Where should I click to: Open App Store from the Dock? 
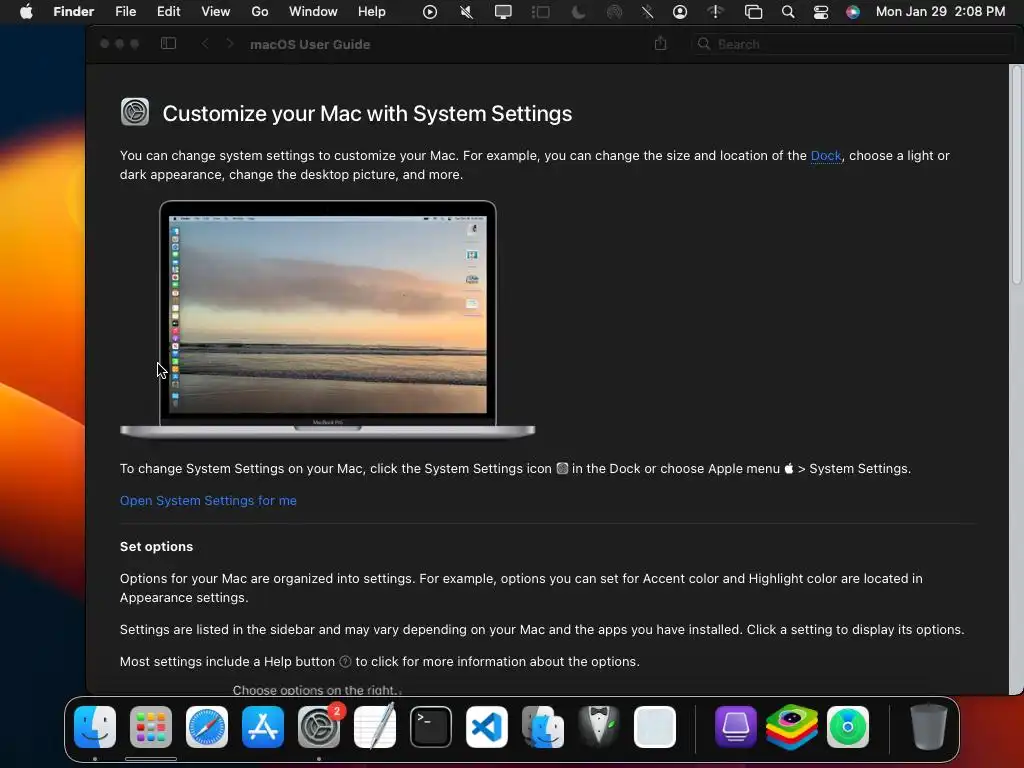click(x=263, y=726)
